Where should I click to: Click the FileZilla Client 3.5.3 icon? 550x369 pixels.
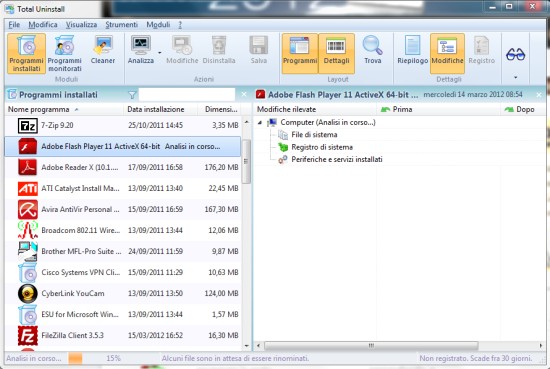(28, 335)
